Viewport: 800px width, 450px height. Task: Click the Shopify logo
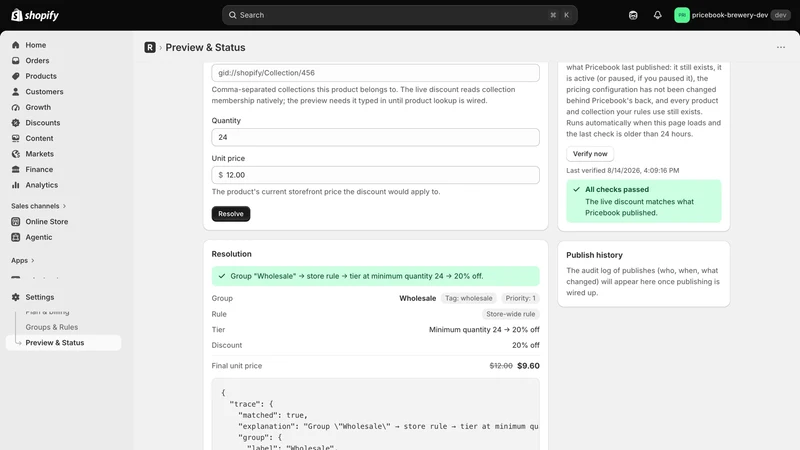click(x=35, y=15)
